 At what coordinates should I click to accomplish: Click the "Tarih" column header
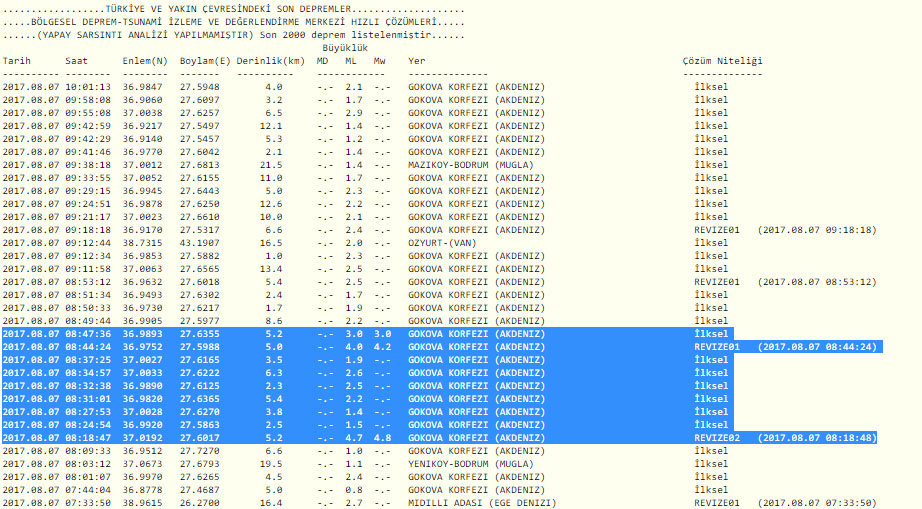click(x=17, y=61)
